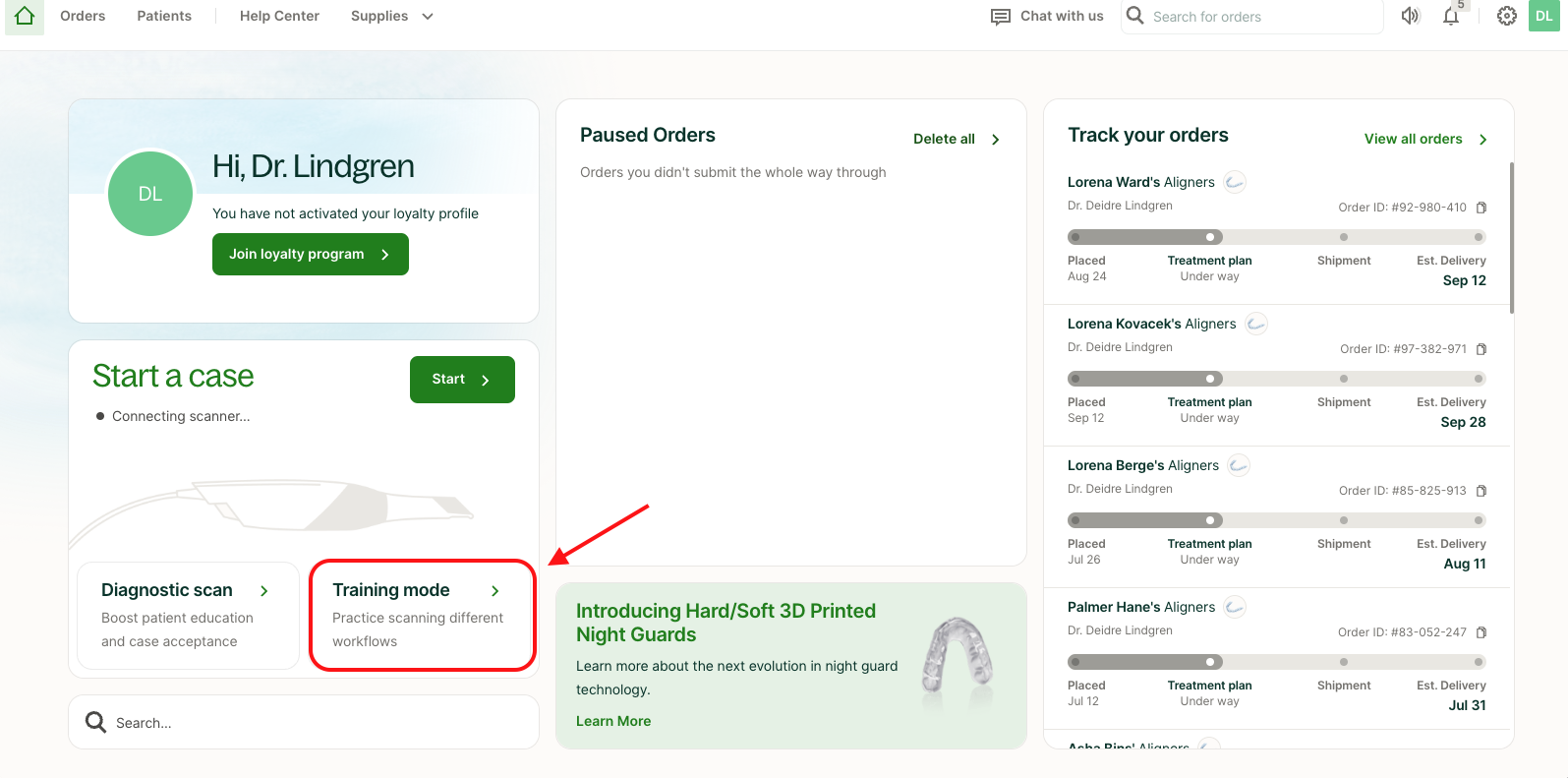Copy order ID #85-825-913 with the clipboard icon
1568x778 pixels.
pyautogui.click(x=1481, y=491)
